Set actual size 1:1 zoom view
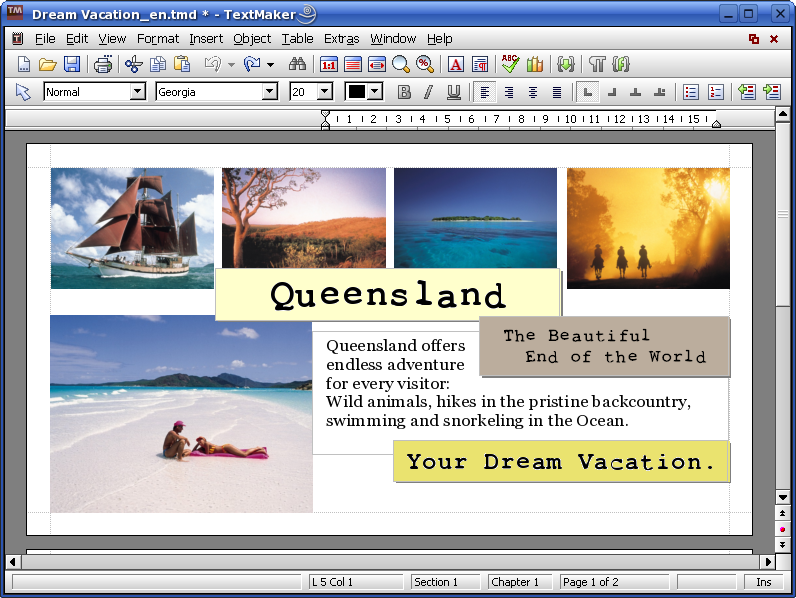 (328, 64)
